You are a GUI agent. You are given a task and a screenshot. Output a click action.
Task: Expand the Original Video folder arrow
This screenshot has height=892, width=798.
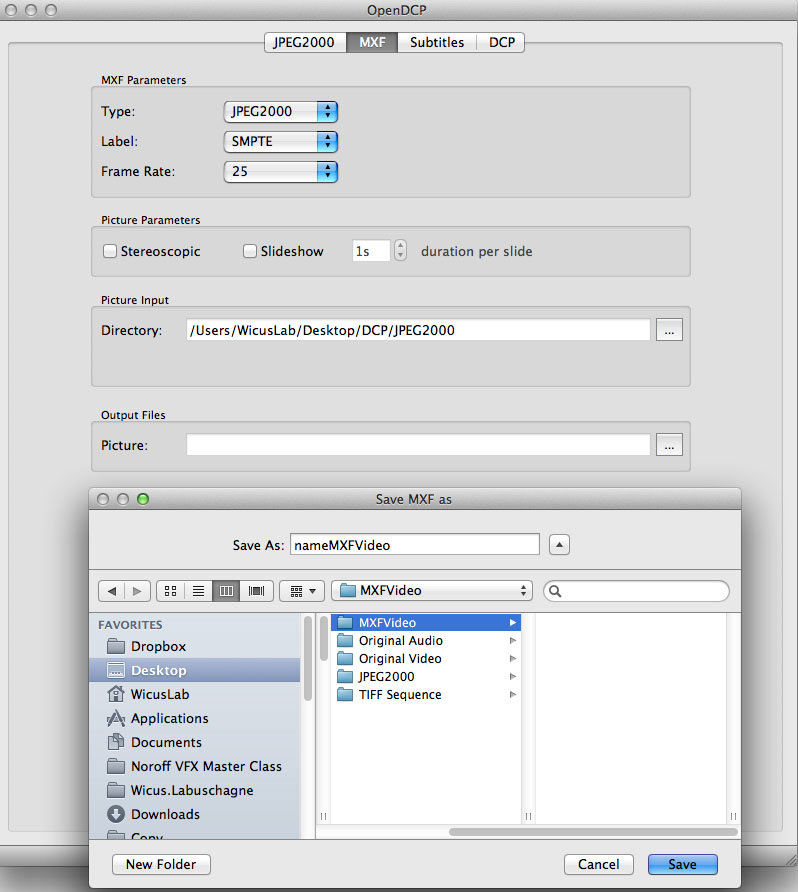512,659
